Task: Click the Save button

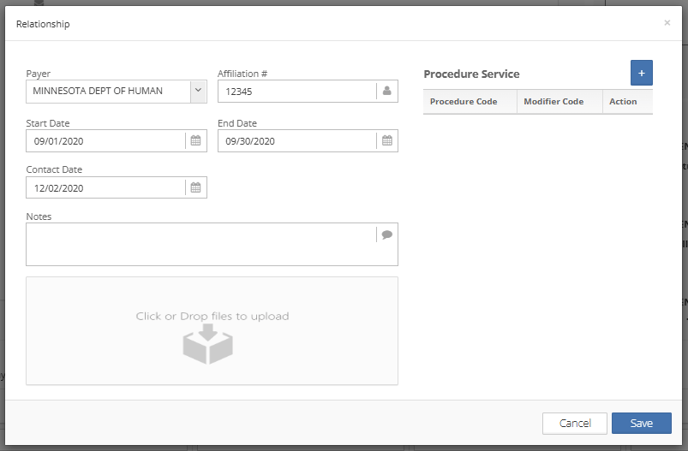Action: point(641,423)
